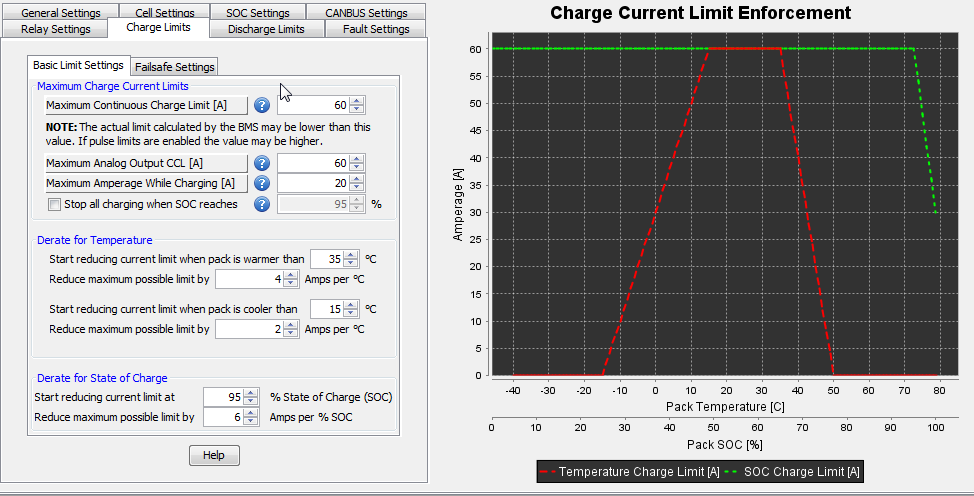Click help icon for Maximum Analog Output CCL
The image size is (974, 496).
point(262,163)
